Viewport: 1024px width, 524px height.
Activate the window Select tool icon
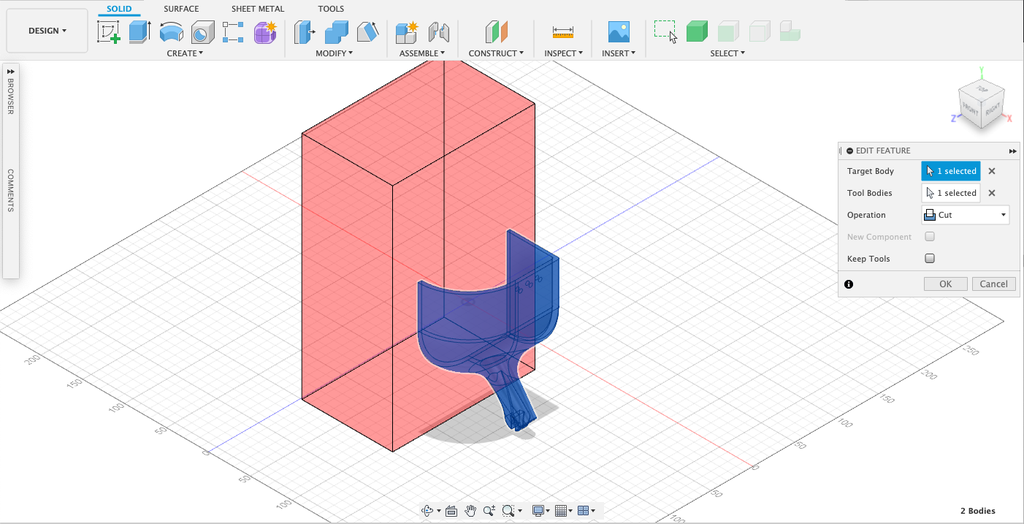coord(665,31)
